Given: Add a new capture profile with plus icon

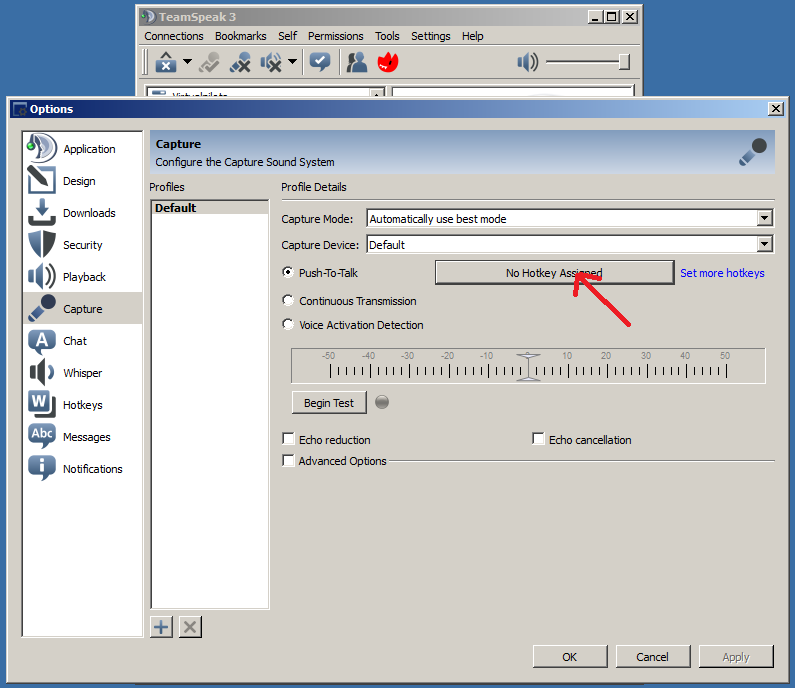Looking at the screenshot, I should coord(161,627).
